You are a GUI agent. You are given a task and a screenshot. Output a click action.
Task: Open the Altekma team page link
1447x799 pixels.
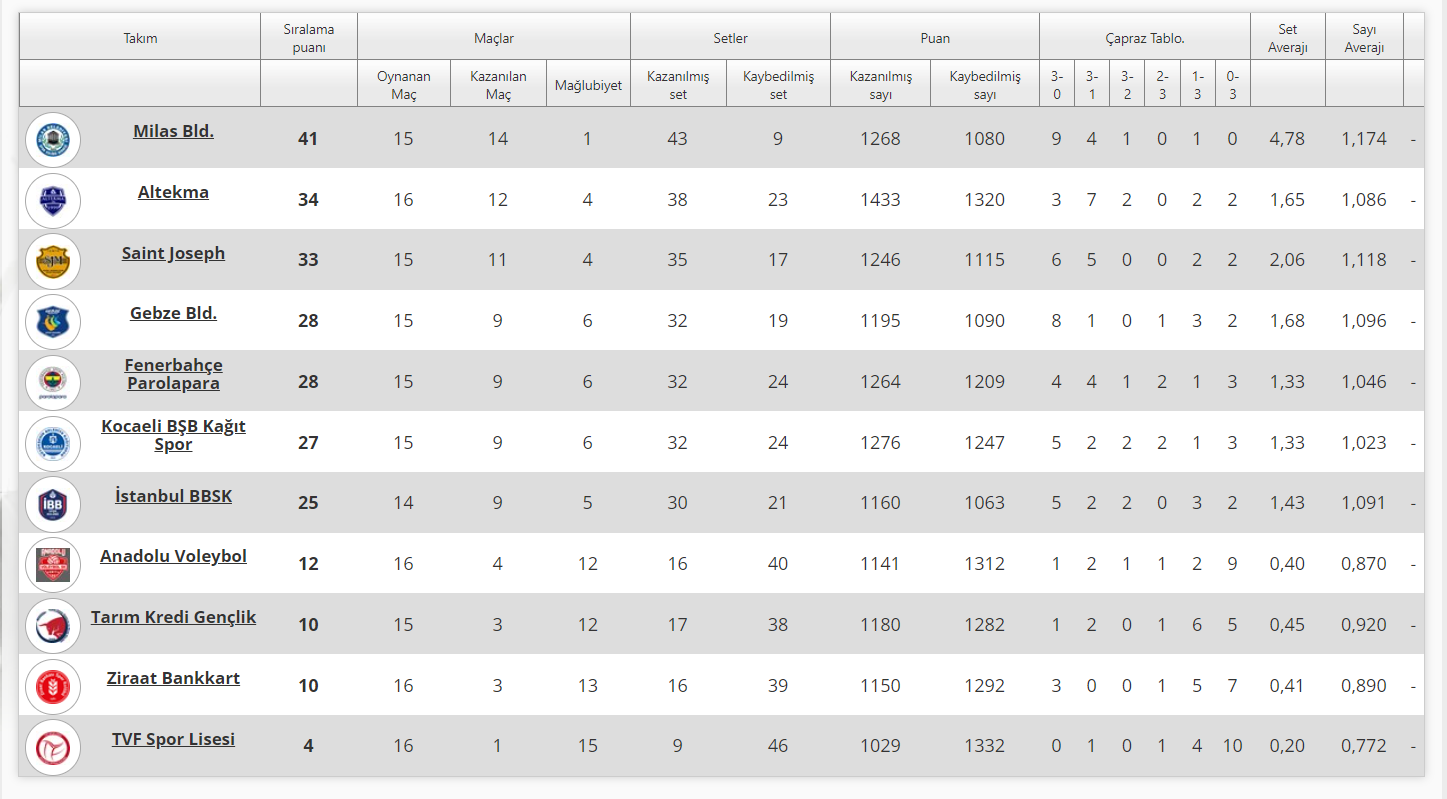pyautogui.click(x=173, y=192)
